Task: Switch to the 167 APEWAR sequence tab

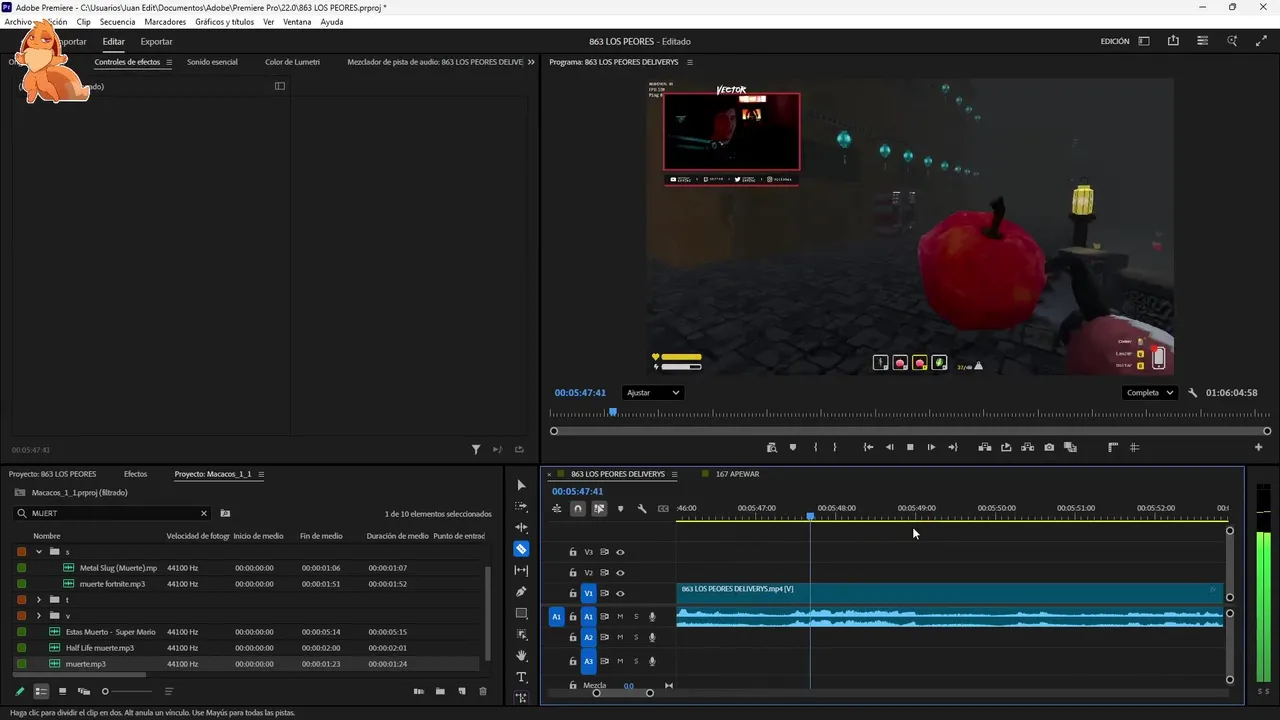Action: 737,474
